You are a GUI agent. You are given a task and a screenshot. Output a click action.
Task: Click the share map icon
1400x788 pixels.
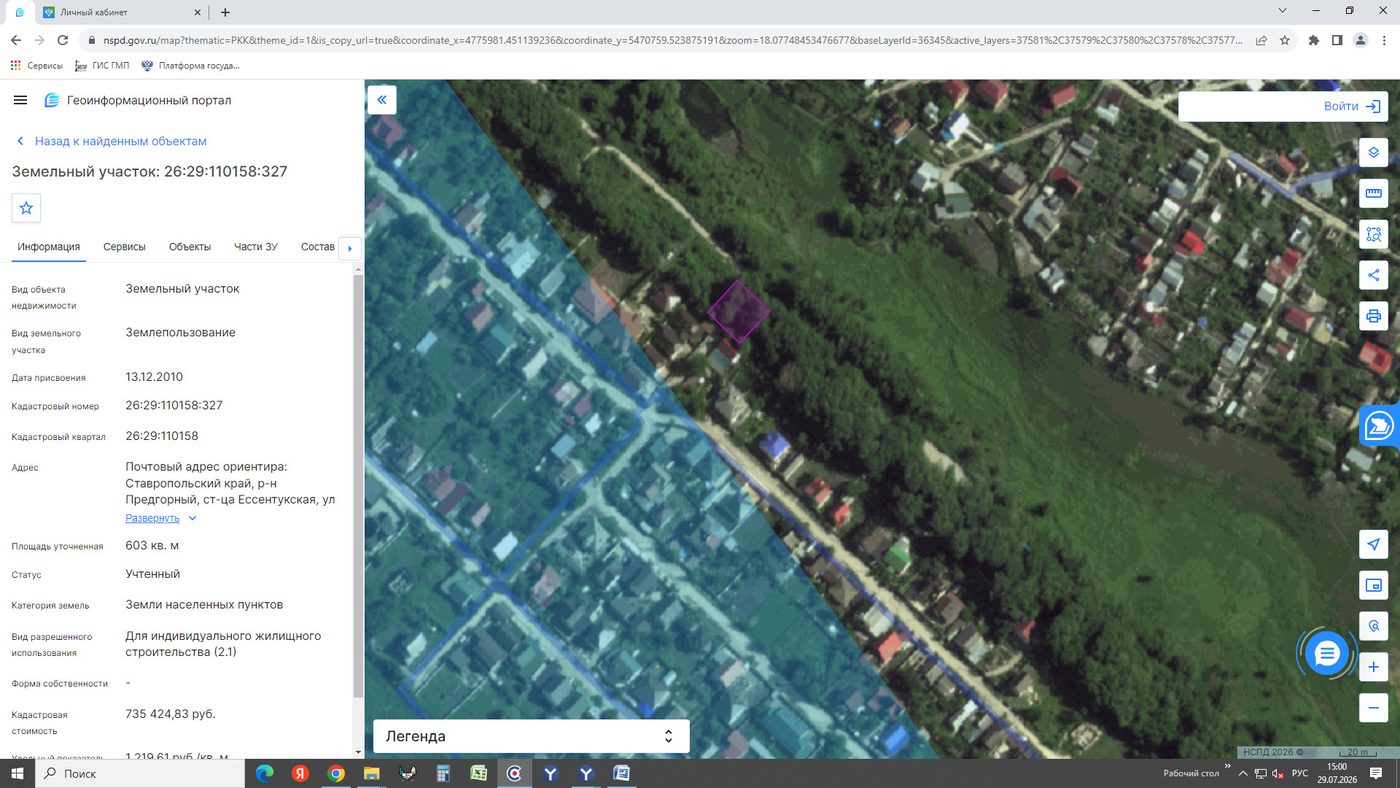1373,275
